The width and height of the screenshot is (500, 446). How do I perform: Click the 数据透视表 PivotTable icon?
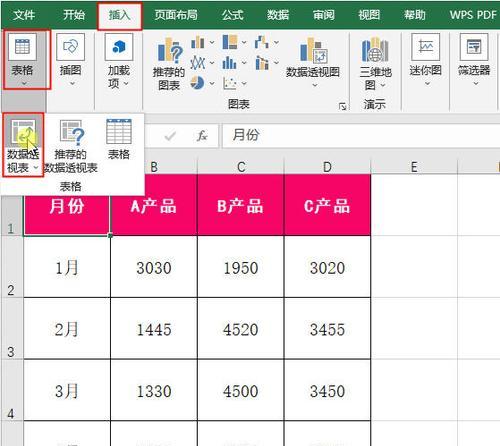(x=23, y=145)
